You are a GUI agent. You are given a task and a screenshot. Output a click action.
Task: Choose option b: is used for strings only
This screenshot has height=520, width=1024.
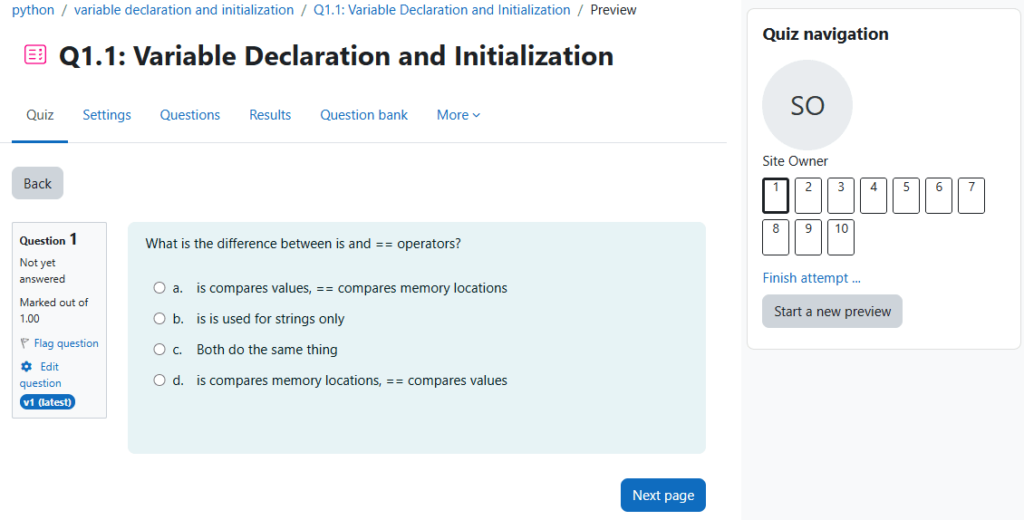[x=159, y=319]
